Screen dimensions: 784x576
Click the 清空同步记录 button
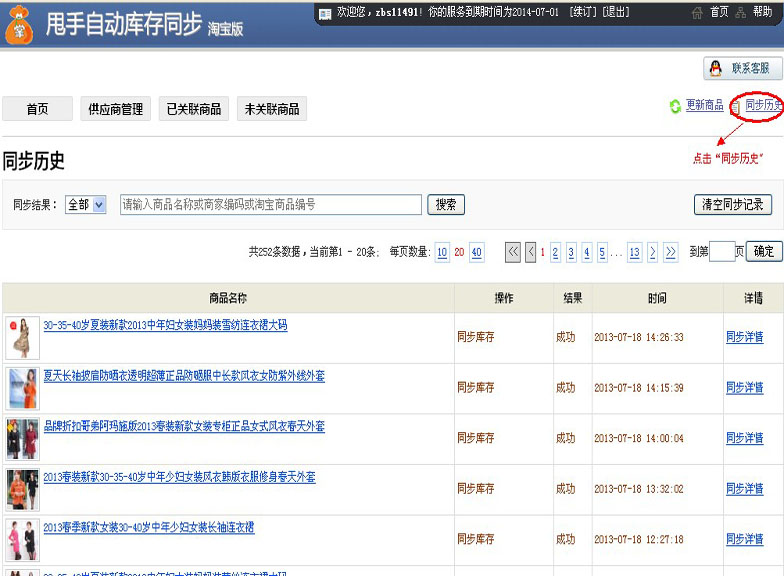732,204
